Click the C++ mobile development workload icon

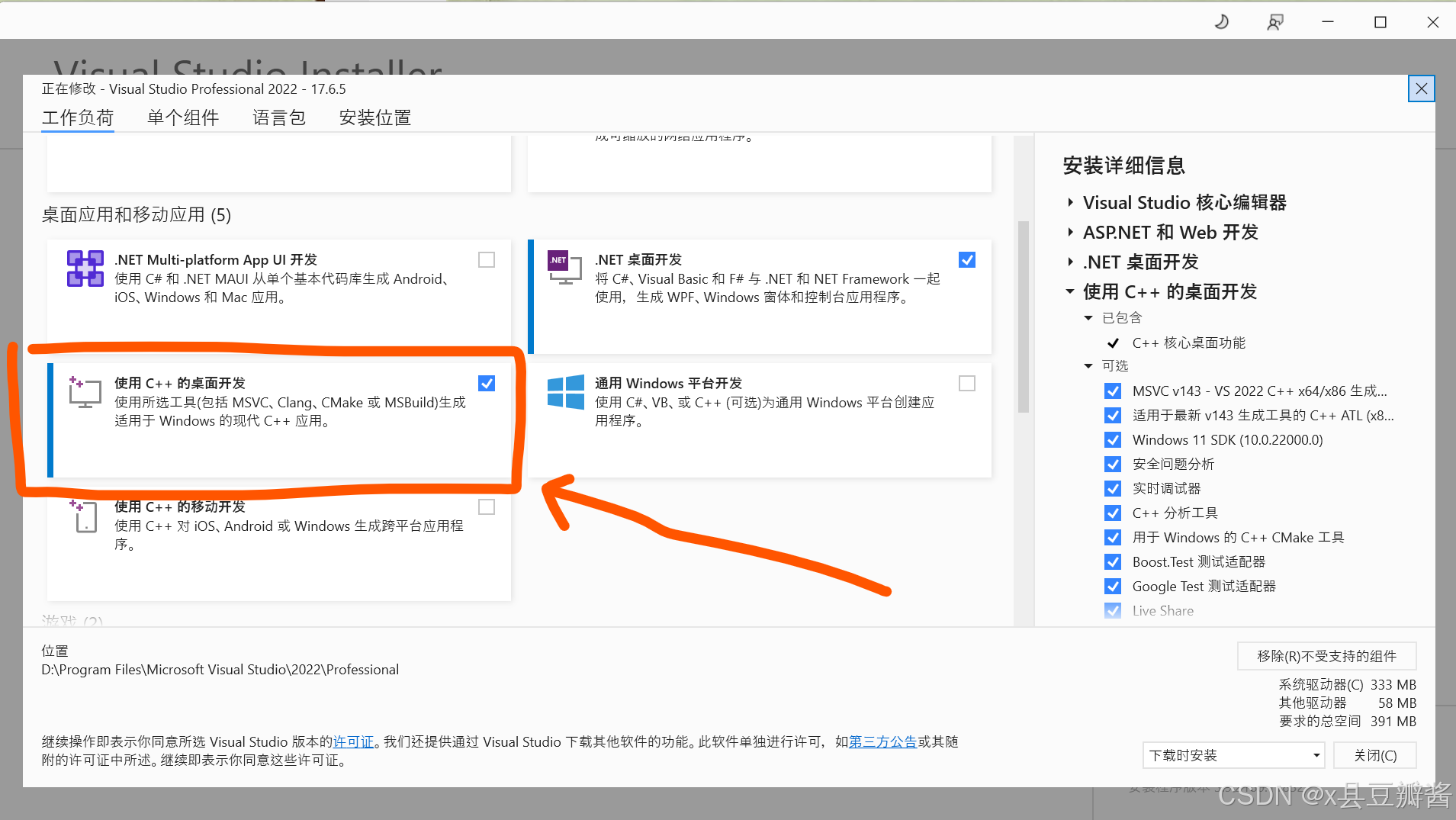[x=85, y=516]
